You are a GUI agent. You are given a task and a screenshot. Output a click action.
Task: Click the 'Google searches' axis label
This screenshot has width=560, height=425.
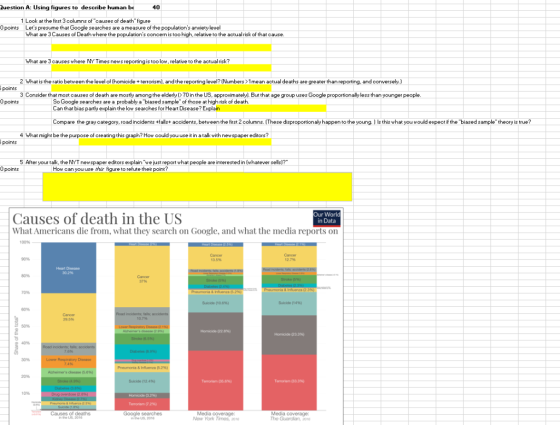142,414
